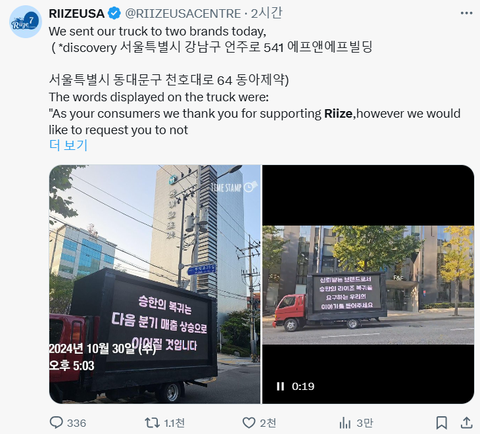Click the retweet arrows icon
Screen dimensions: 480x434
(152, 423)
